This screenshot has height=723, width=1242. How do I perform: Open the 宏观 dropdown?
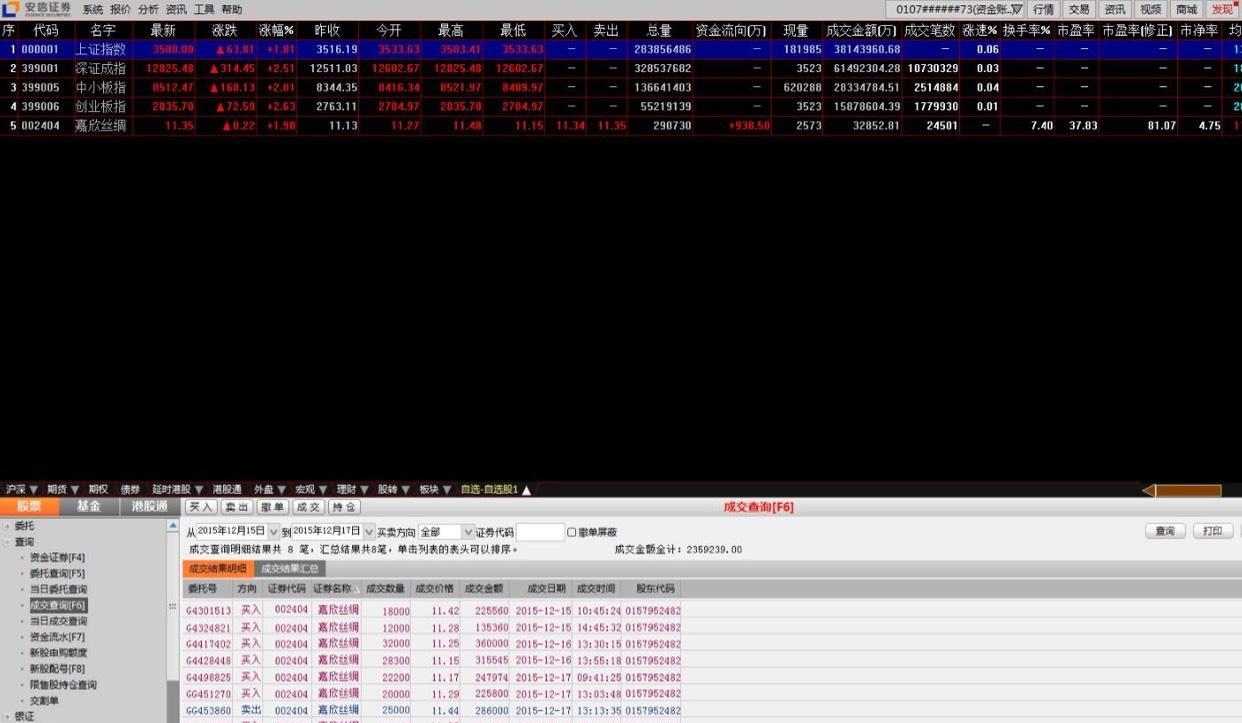pyautogui.click(x=322, y=490)
